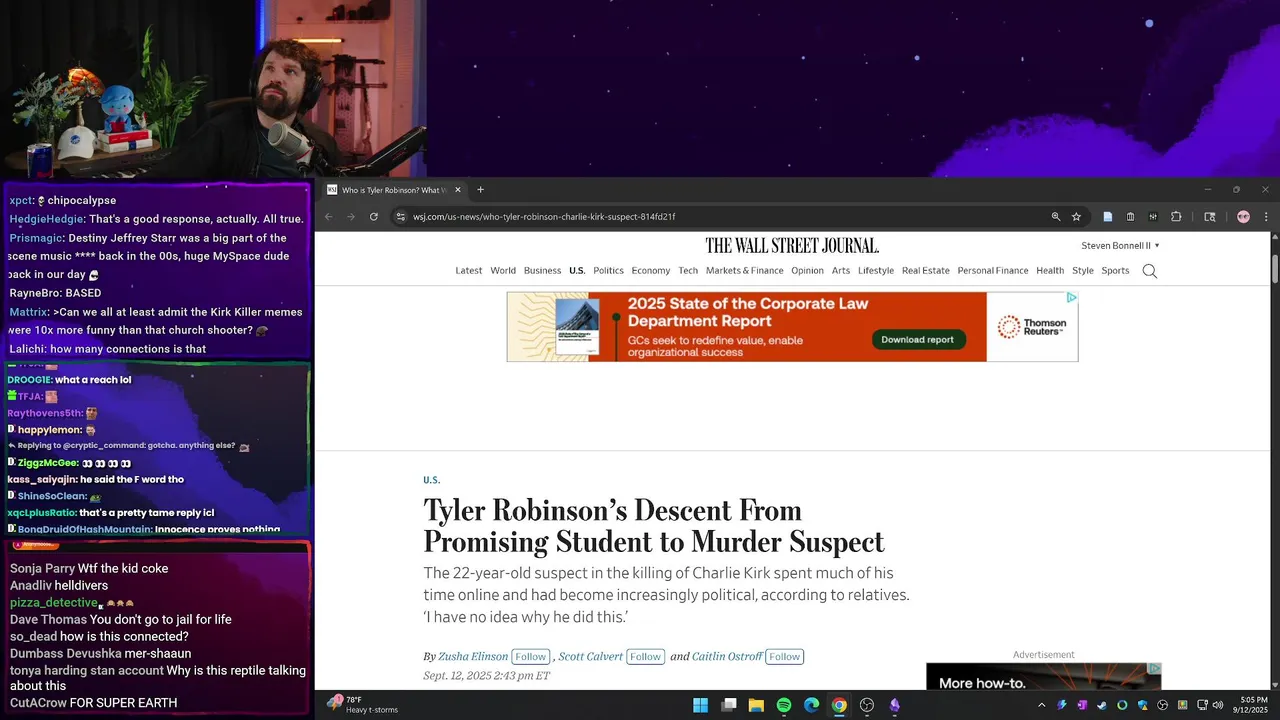Show hidden system tray icons
Image resolution: width=1280 pixels, height=720 pixels.
point(1041,705)
